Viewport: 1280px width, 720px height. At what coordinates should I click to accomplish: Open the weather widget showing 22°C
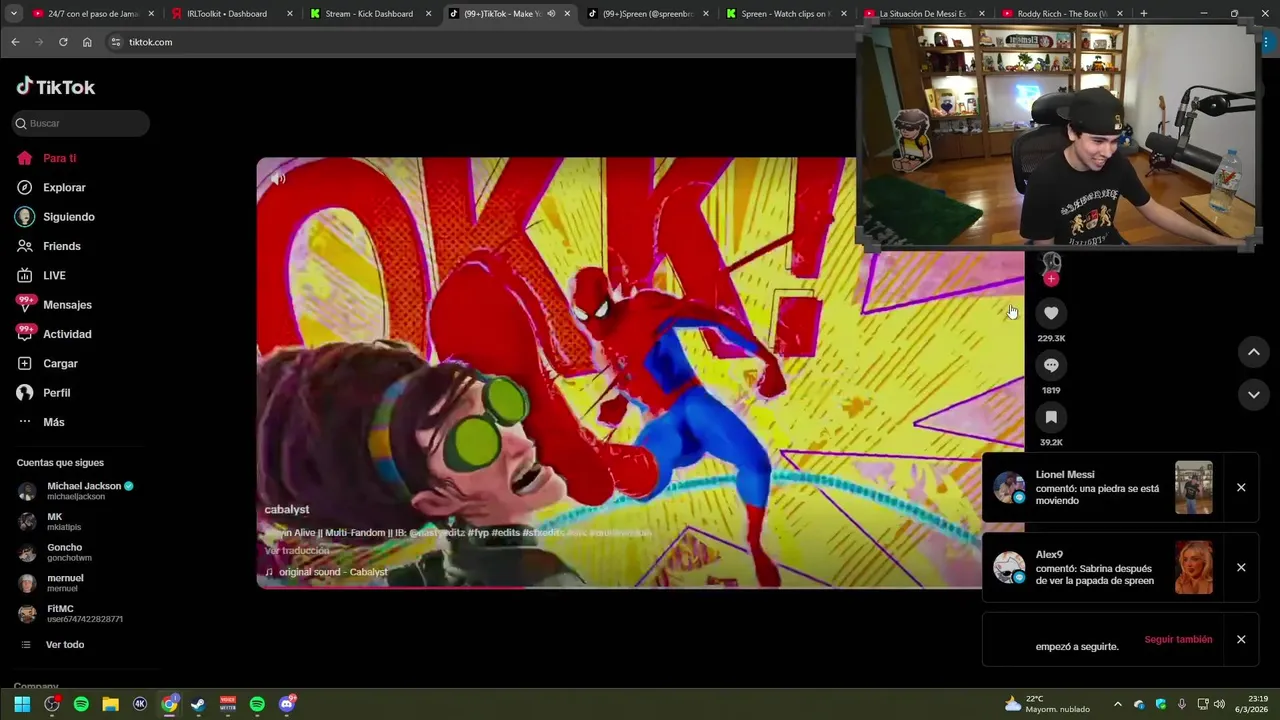[x=1047, y=704]
